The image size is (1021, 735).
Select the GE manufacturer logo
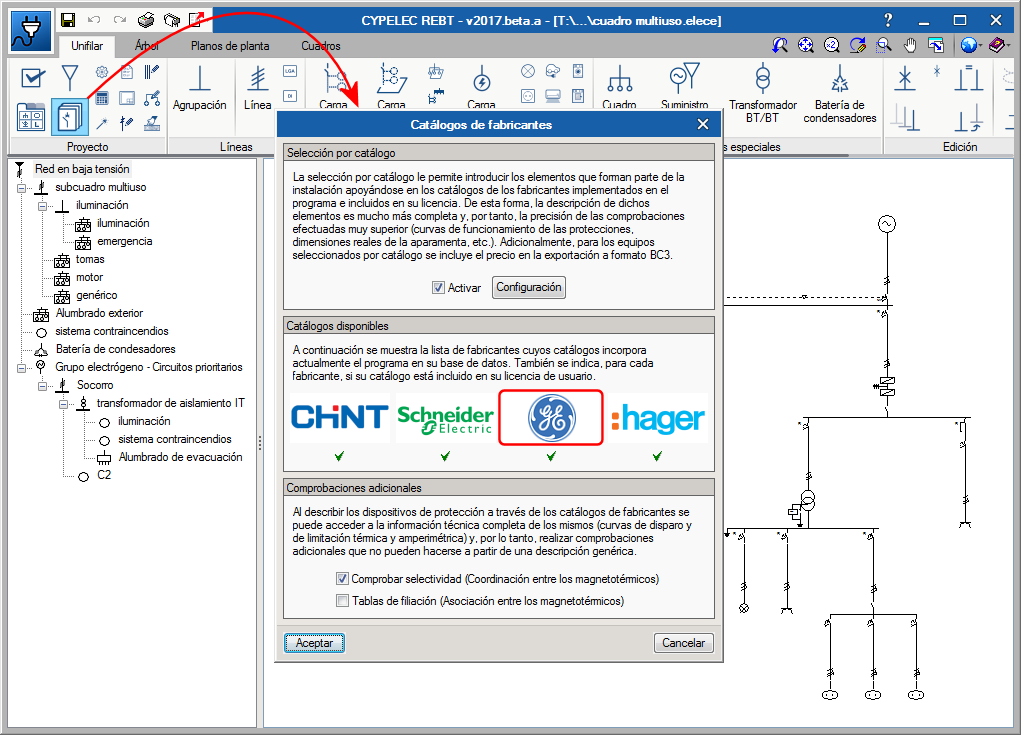[x=551, y=417]
